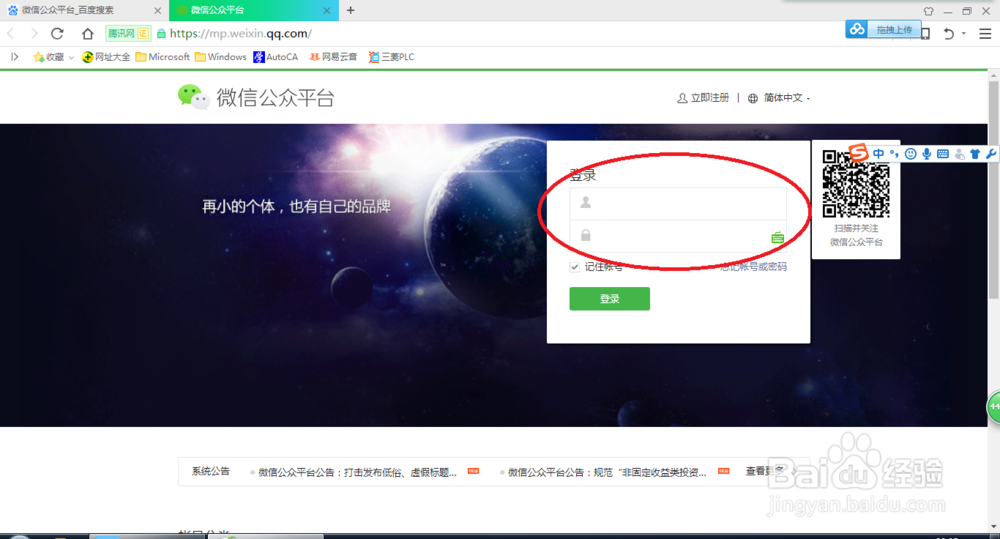Open announcement 打击发布低俗、虚假标题
This screenshot has width=1000, height=539.
(x=357, y=472)
